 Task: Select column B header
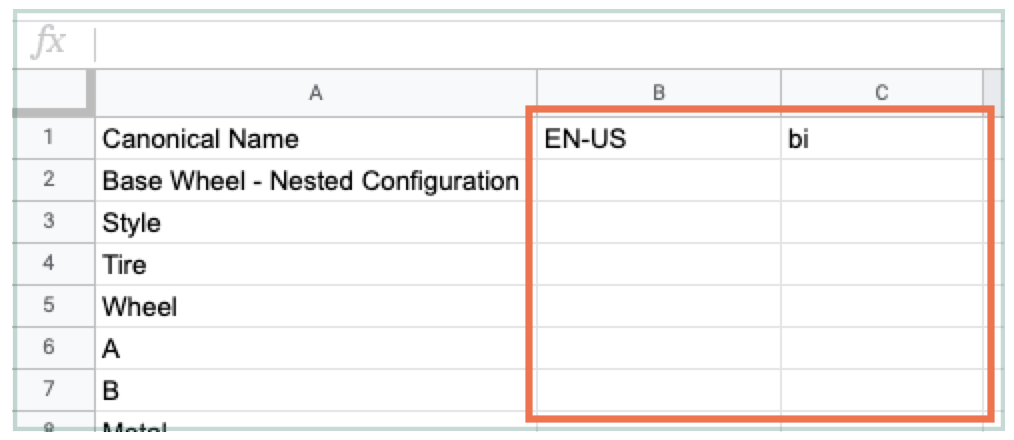(659, 93)
